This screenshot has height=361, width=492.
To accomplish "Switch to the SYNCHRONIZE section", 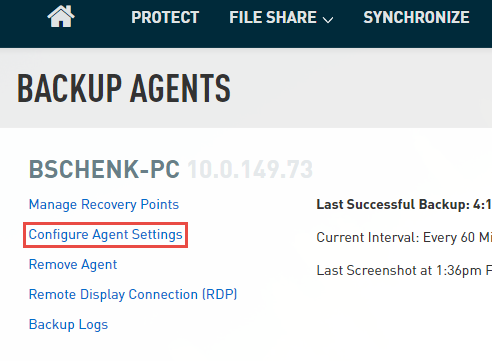I will pyautogui.click(x=416, y=17).
